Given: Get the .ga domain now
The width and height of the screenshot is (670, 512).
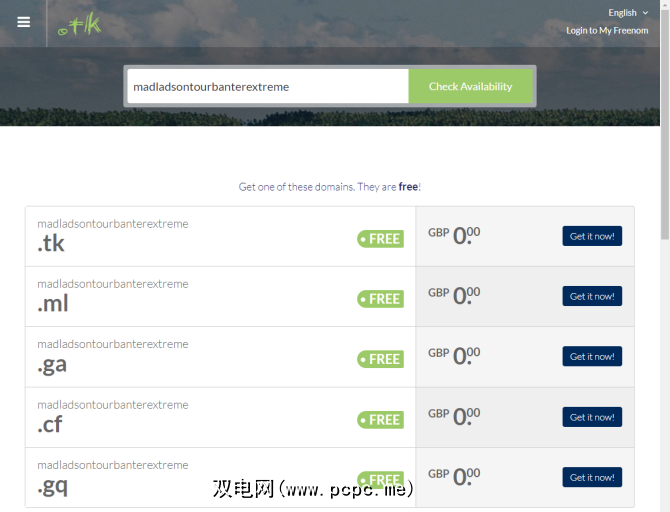Looking at the screenshot, I should 592,356.
